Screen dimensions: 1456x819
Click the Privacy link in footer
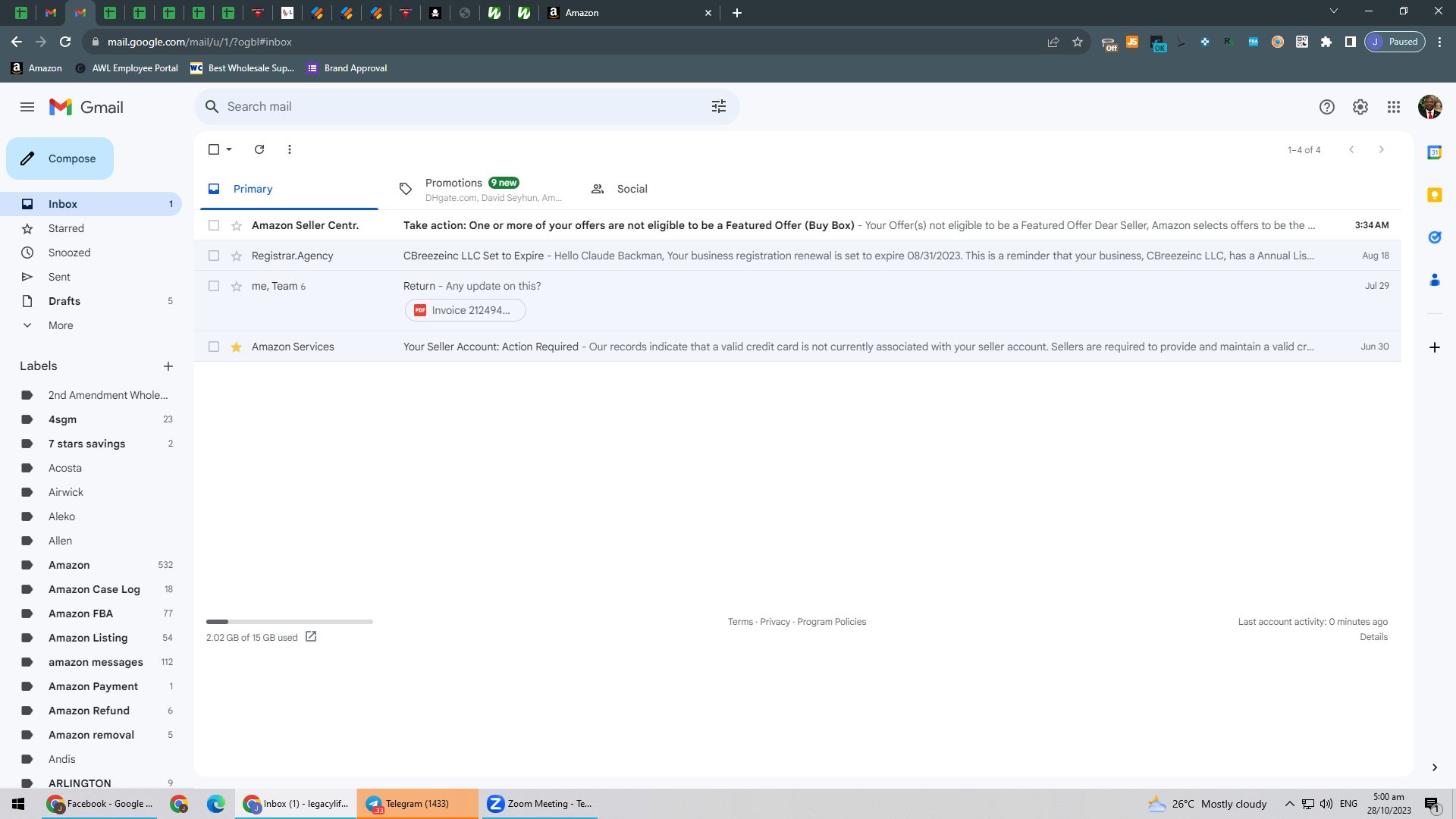coord(775,622)
